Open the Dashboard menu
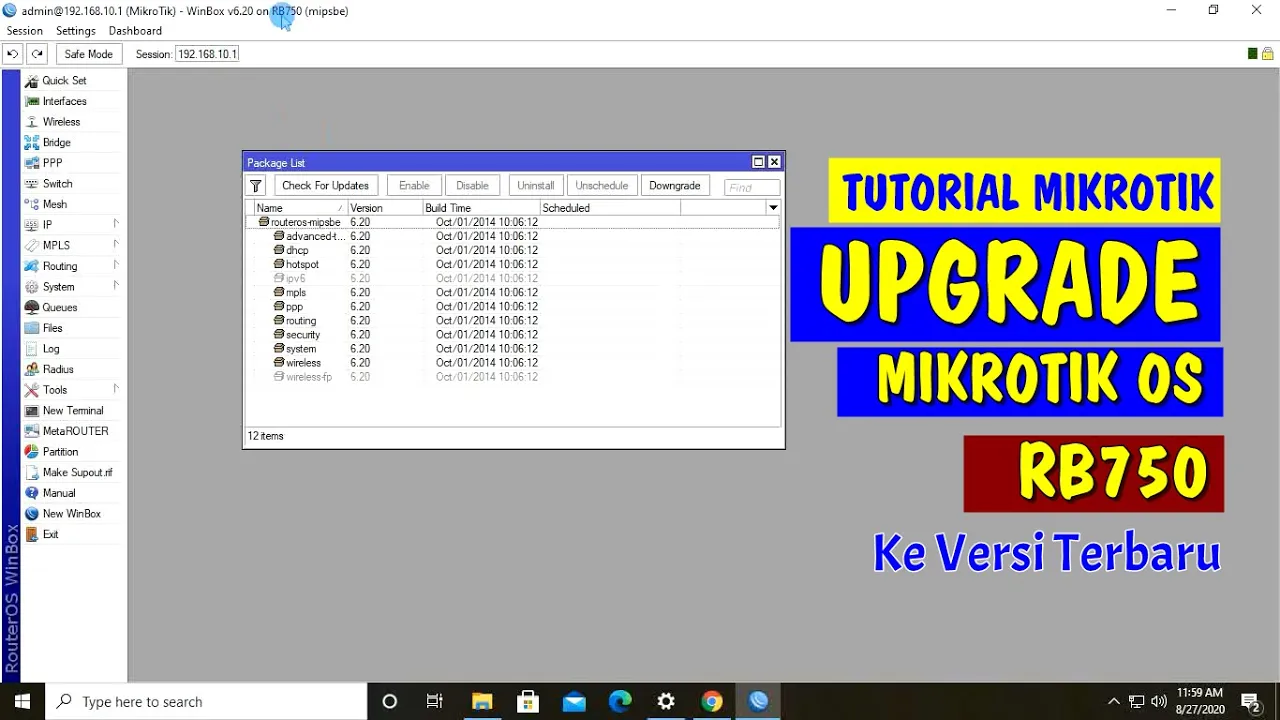The height and width of the screenshot is (720, 1280). click(x=135, y=31)
